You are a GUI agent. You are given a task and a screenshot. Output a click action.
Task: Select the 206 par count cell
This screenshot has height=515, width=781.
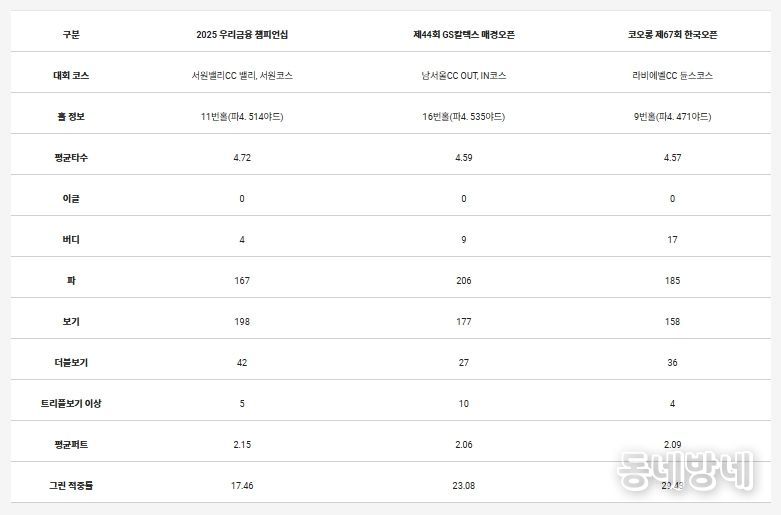[463, 281]
